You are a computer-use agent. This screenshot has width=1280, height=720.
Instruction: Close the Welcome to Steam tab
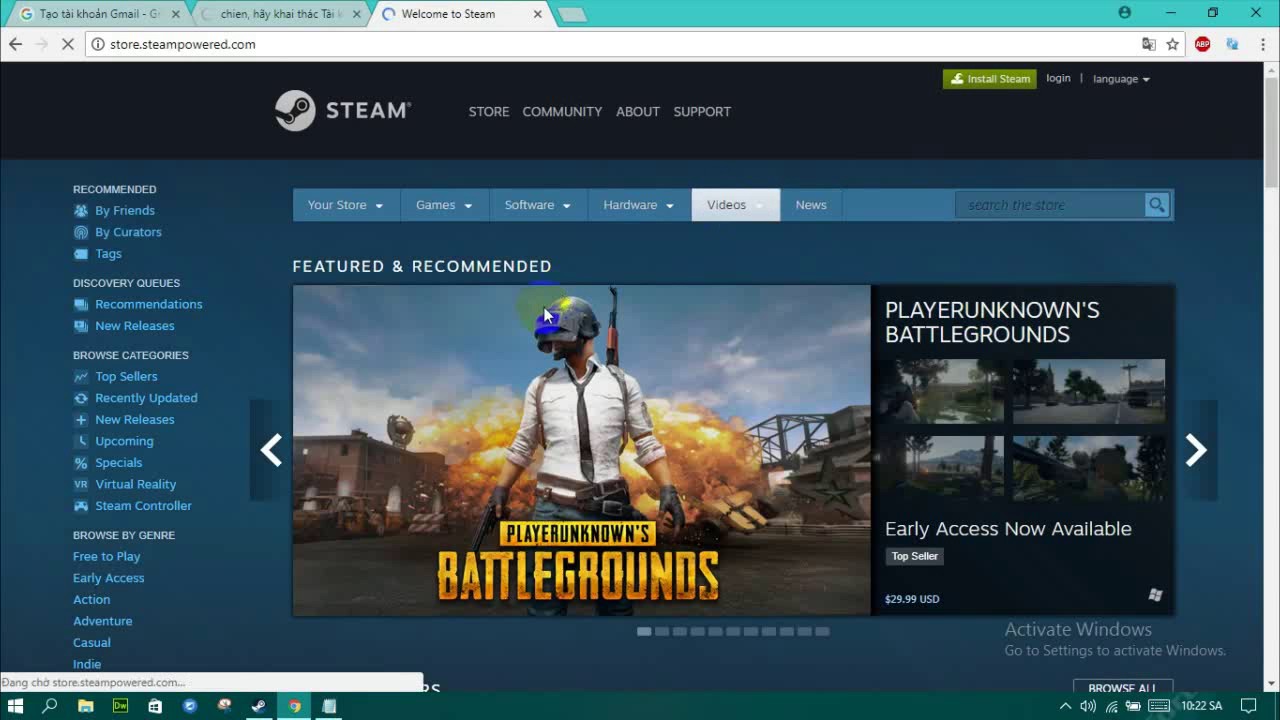click(x=537, y=14)
